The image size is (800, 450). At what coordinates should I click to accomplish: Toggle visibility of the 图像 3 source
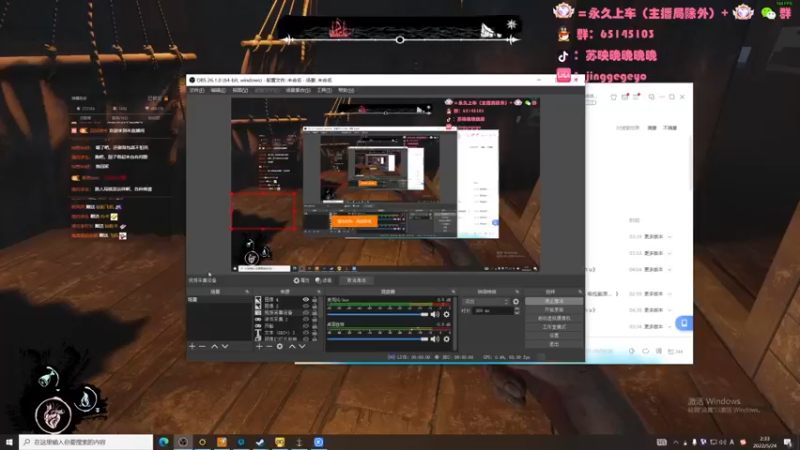(306, 306)
